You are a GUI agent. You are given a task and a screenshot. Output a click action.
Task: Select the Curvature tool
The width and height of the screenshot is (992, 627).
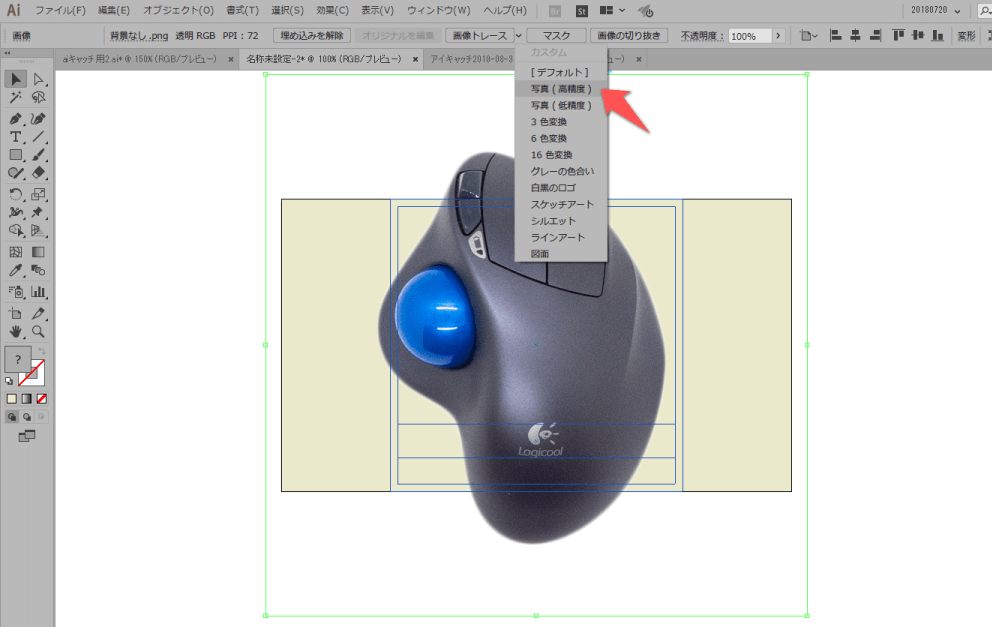coord(39,119)
